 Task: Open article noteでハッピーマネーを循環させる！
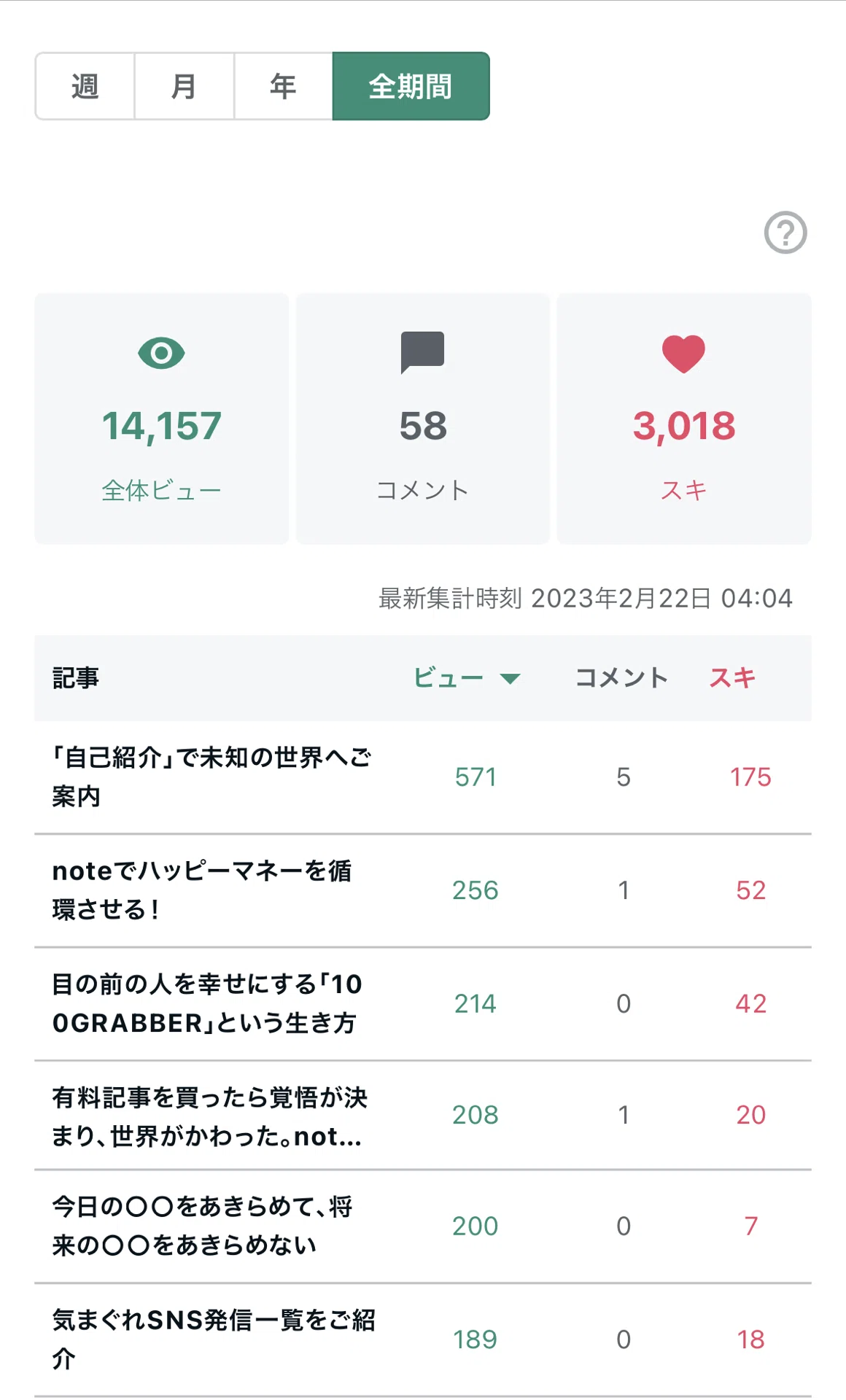click(202, 890)
